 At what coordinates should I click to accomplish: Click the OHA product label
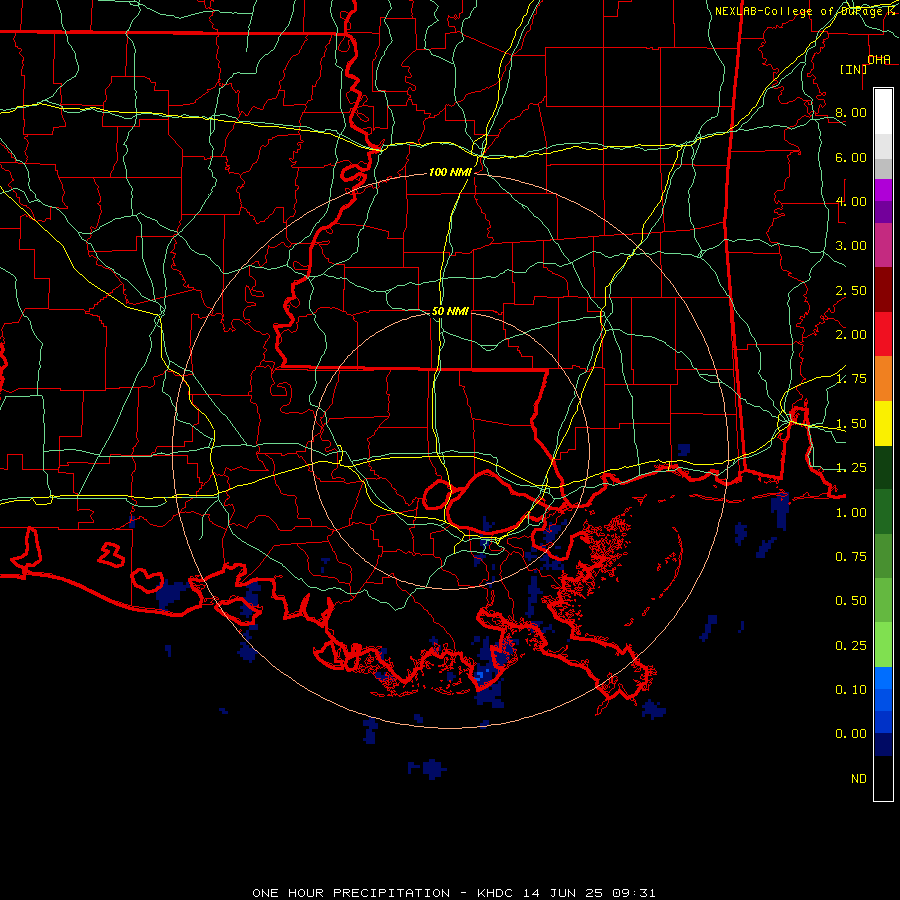[x=879, y=59]
